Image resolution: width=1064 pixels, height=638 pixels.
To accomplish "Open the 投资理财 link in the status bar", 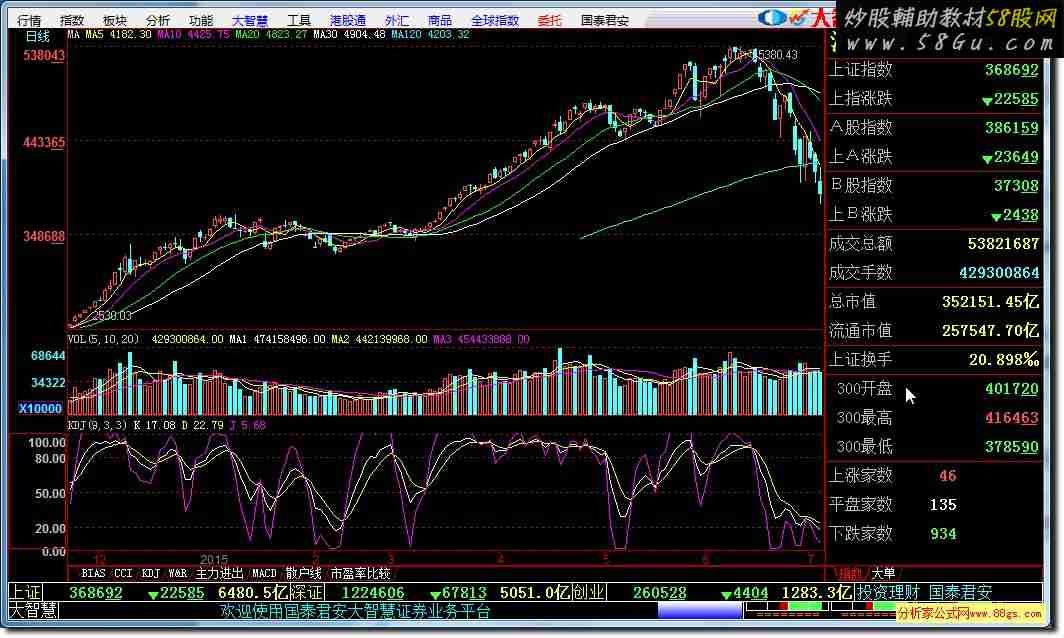I will (x=888, y=593).
